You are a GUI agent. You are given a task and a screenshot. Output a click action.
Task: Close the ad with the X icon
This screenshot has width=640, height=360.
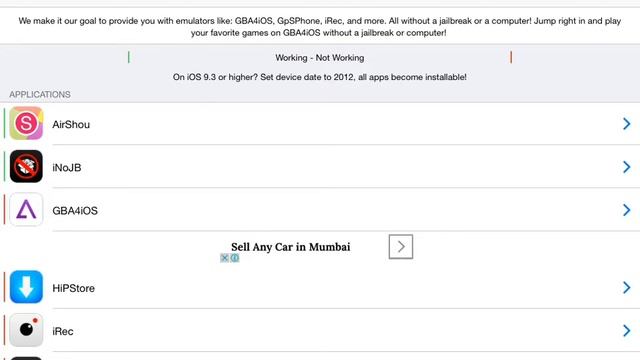224,258
